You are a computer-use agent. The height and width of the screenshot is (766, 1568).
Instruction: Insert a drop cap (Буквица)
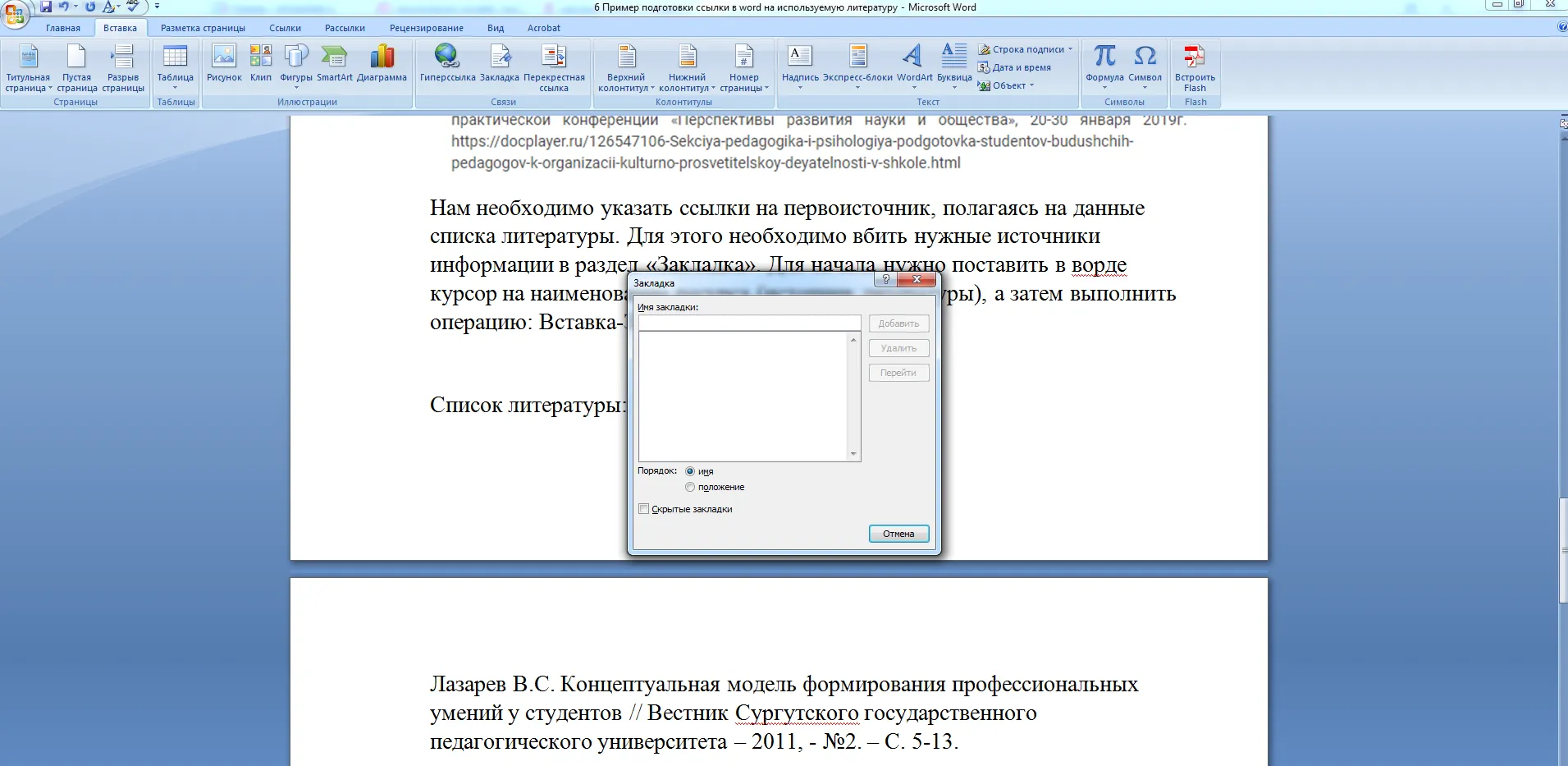click(x=954, y=68)
